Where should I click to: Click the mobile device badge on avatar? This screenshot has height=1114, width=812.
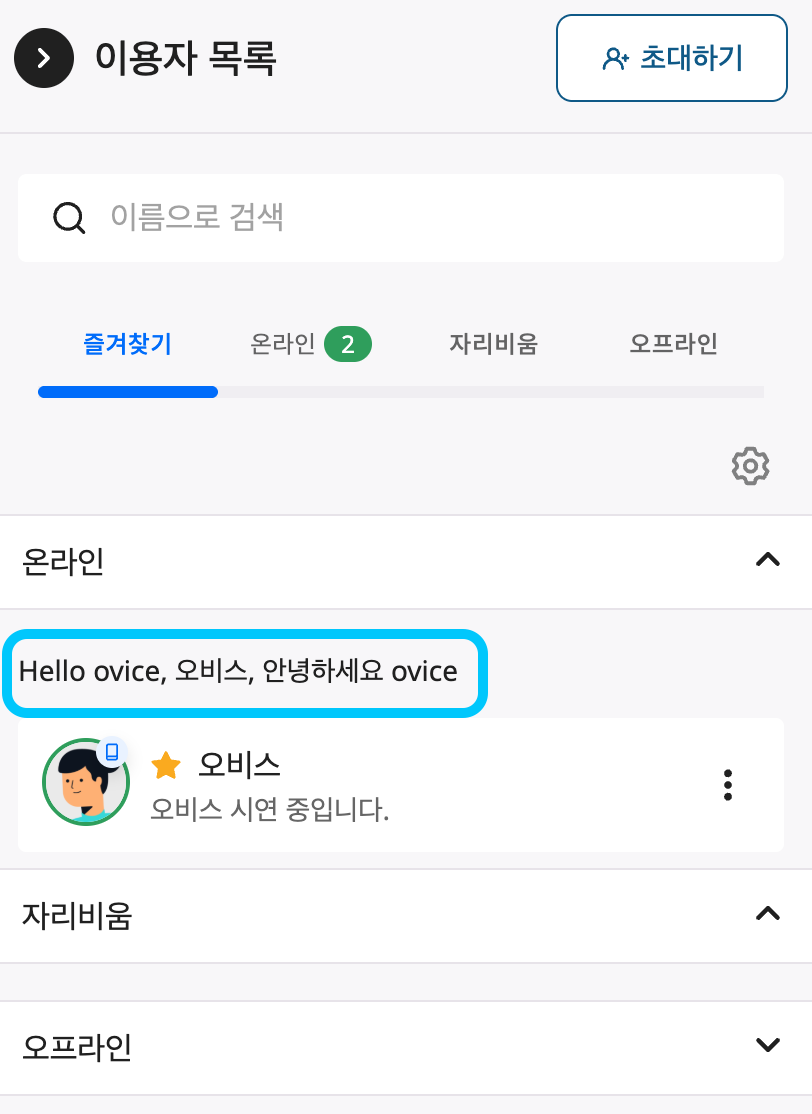coord(112,752)
